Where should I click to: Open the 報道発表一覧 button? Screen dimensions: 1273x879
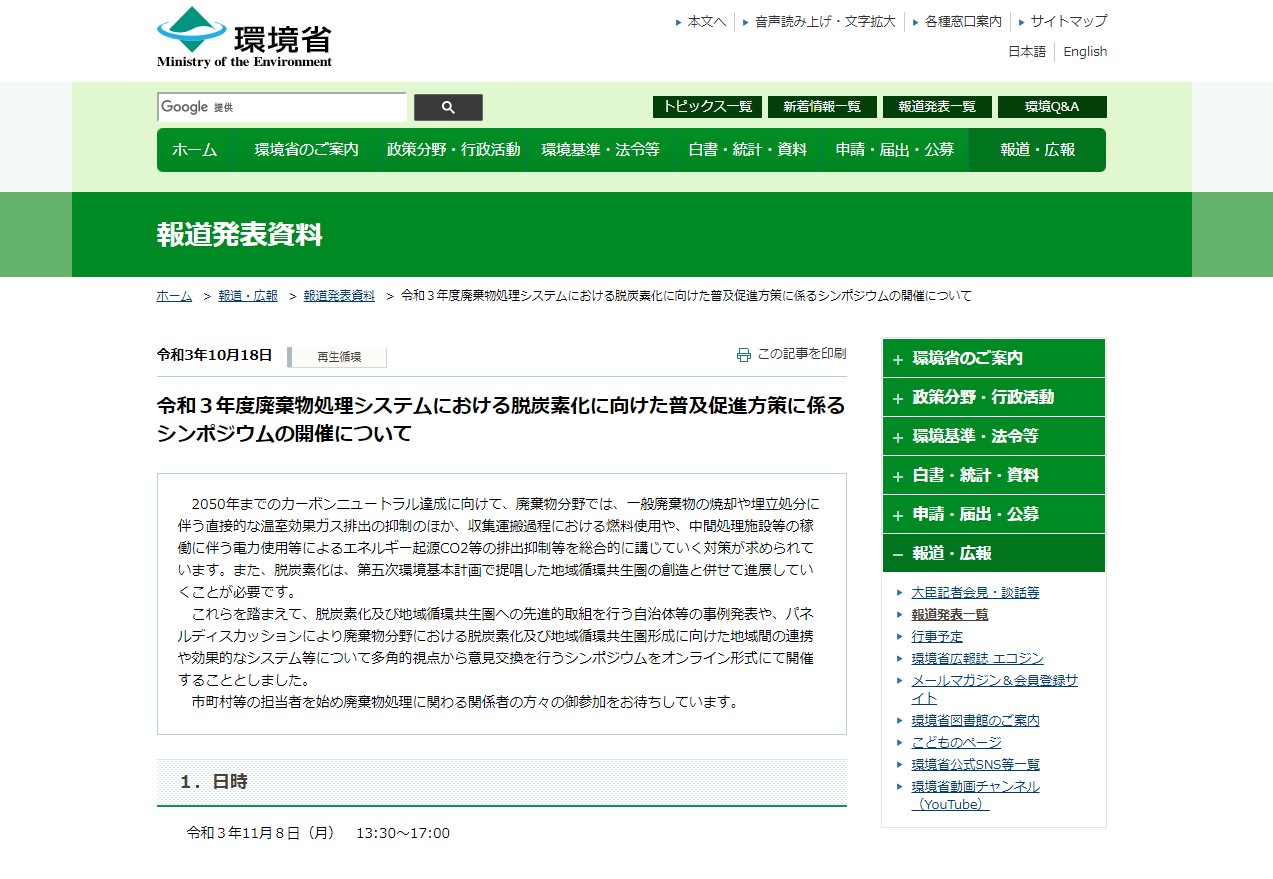tap(936, 107)
